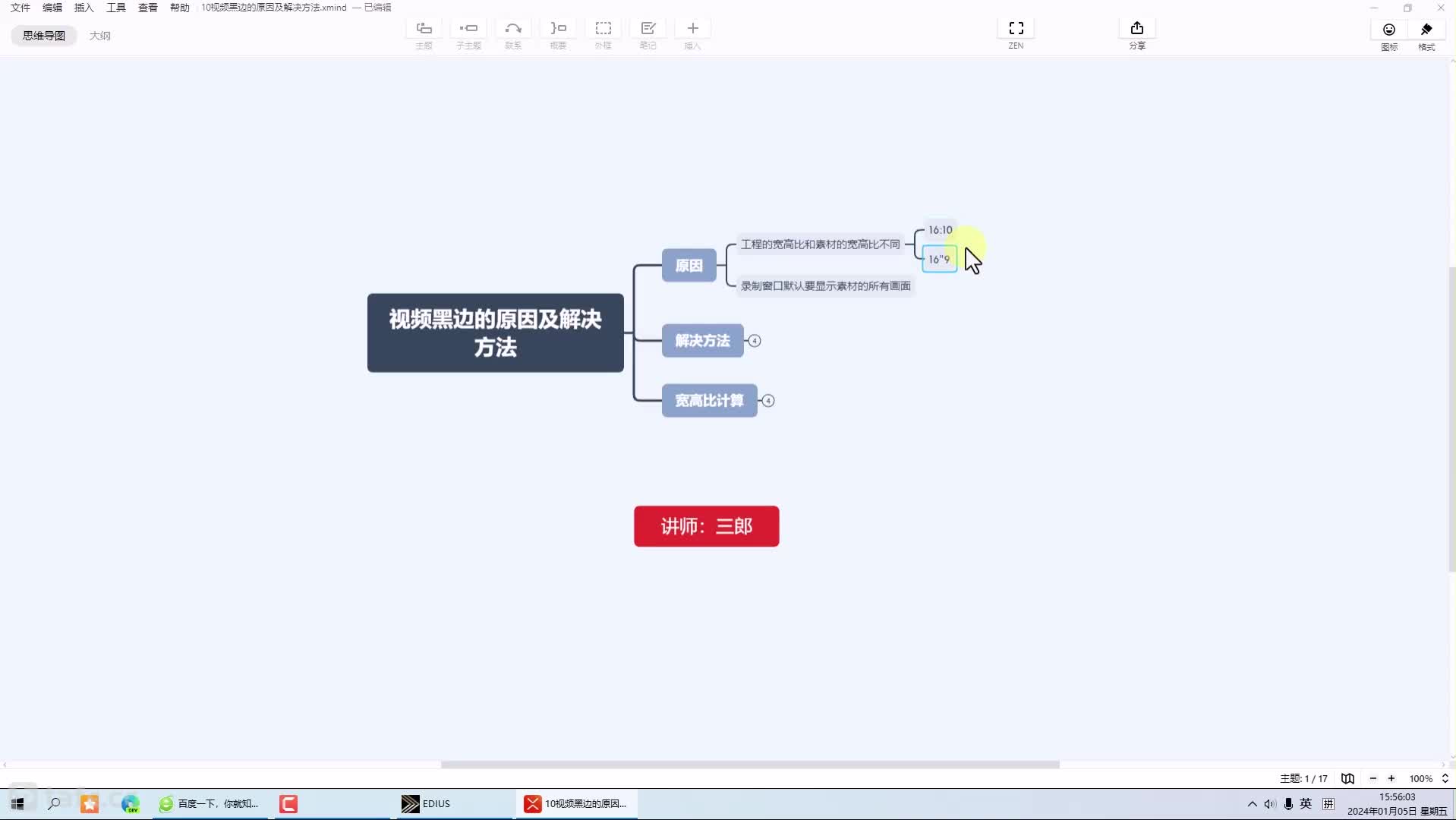Switch to the 大纲 outline view
Viewport: 1456px width, 820px height.
(99, 36)
